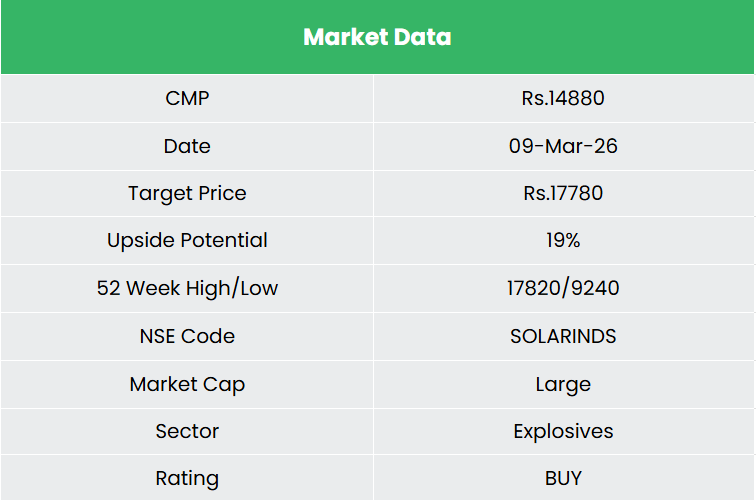Select the Market Cap label
Viewport: 756px width, 500px height.
187,384
